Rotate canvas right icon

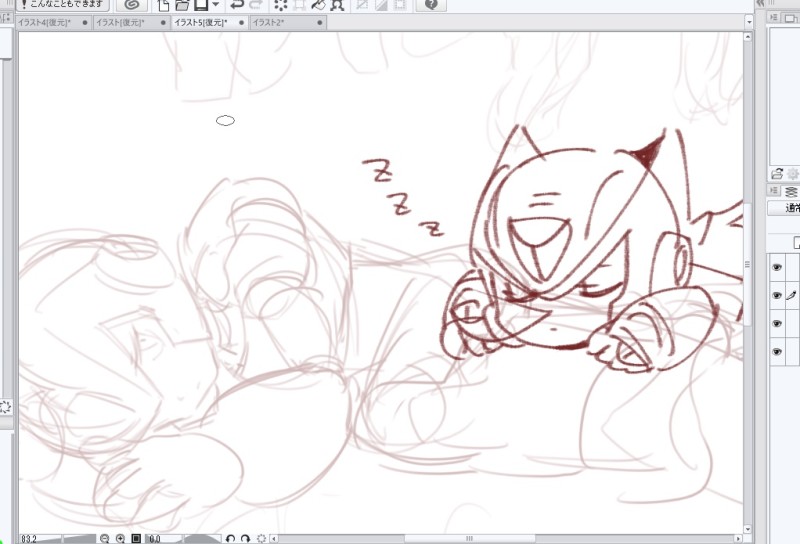[245, 539]
